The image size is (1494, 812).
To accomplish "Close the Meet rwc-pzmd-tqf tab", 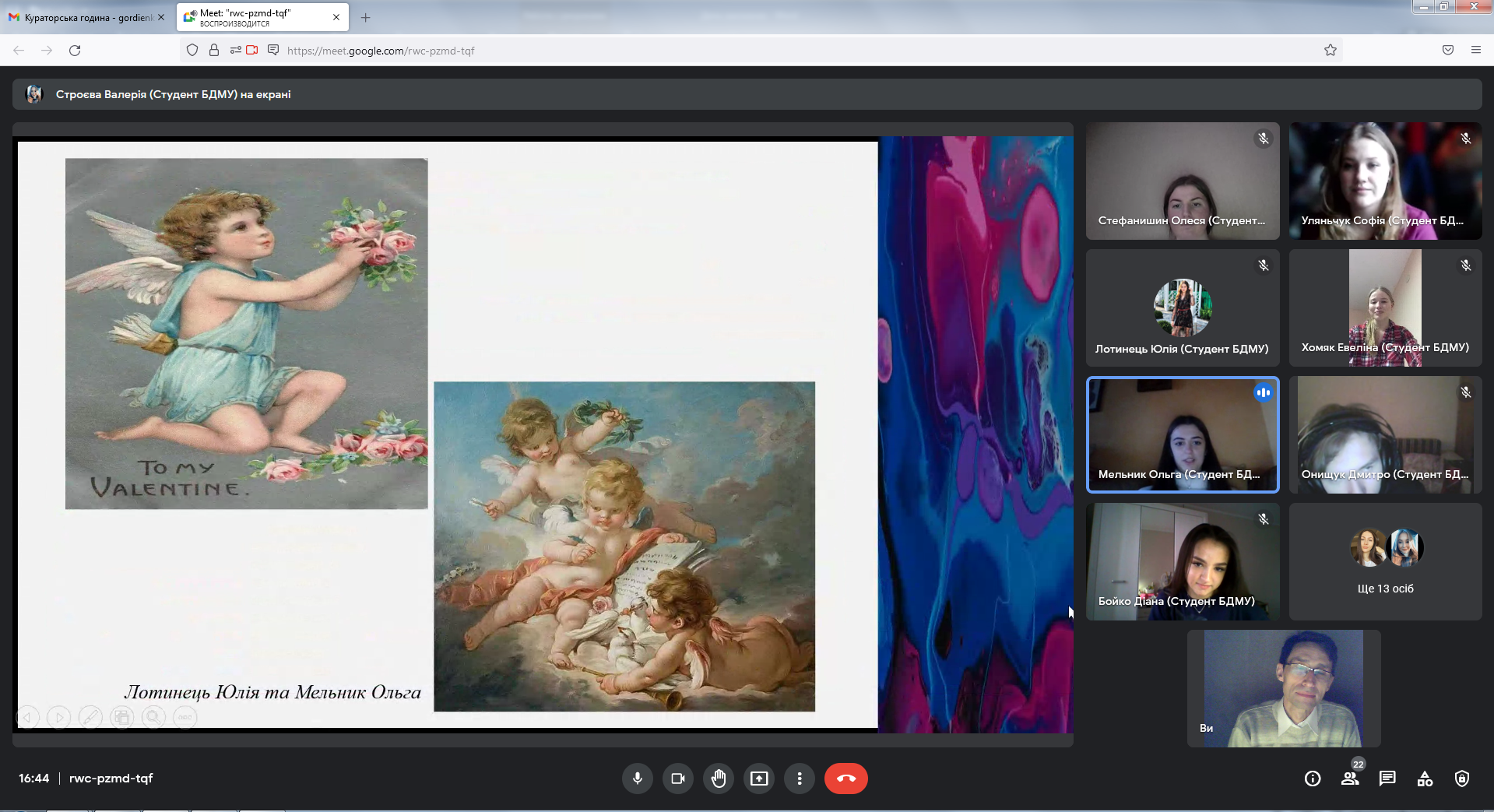I will tap(336, 17).
